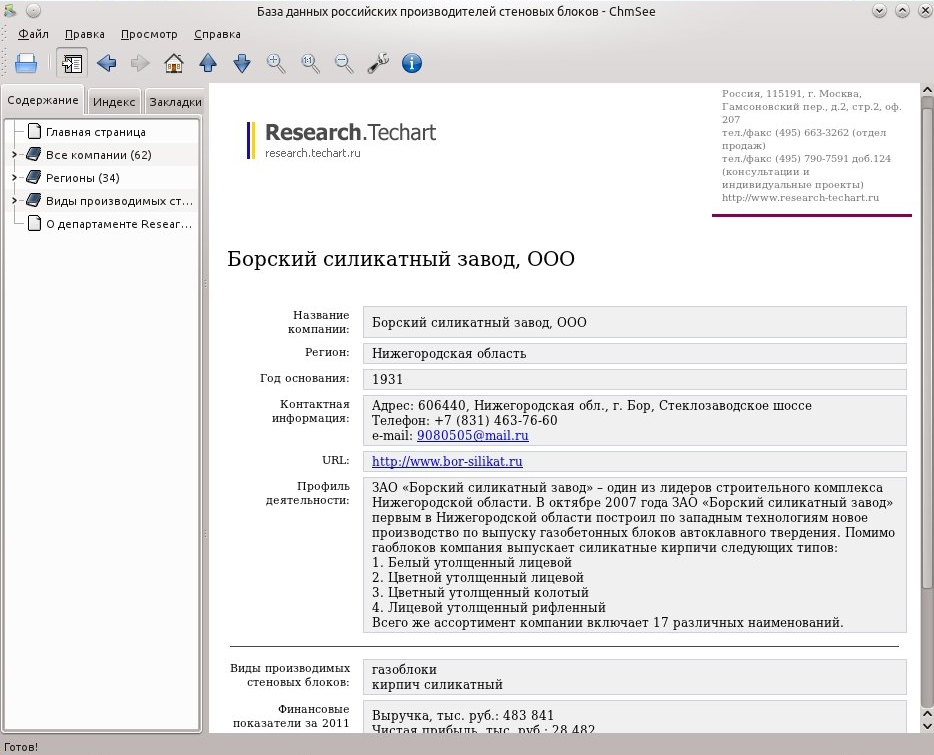
Task: Click the page icon beside О департаменте
Action: [x=35, y=224]
